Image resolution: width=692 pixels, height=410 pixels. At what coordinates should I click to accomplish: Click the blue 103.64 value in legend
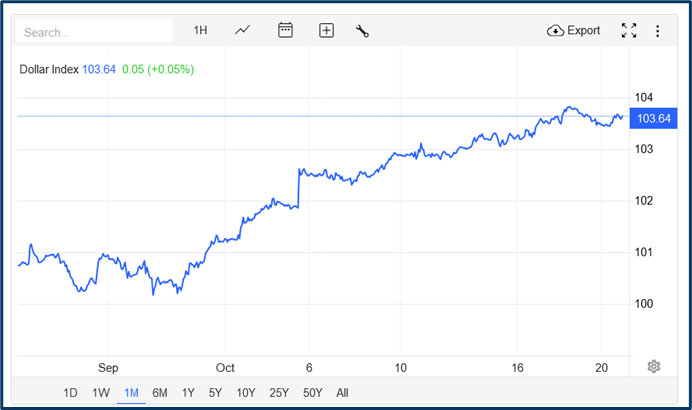point(99,69)
